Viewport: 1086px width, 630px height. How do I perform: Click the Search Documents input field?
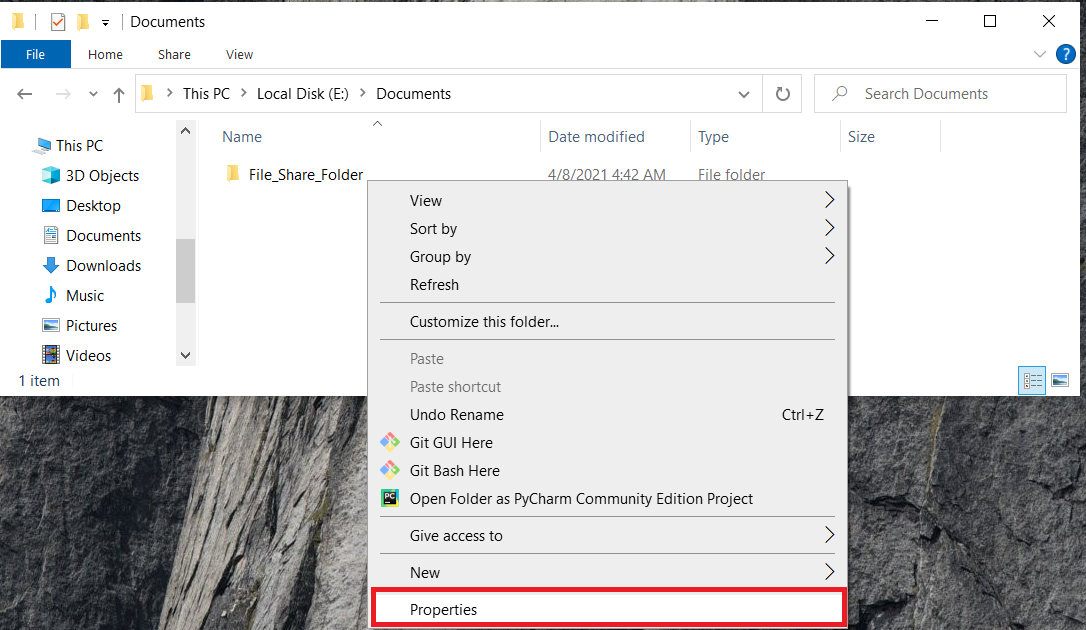950,94
